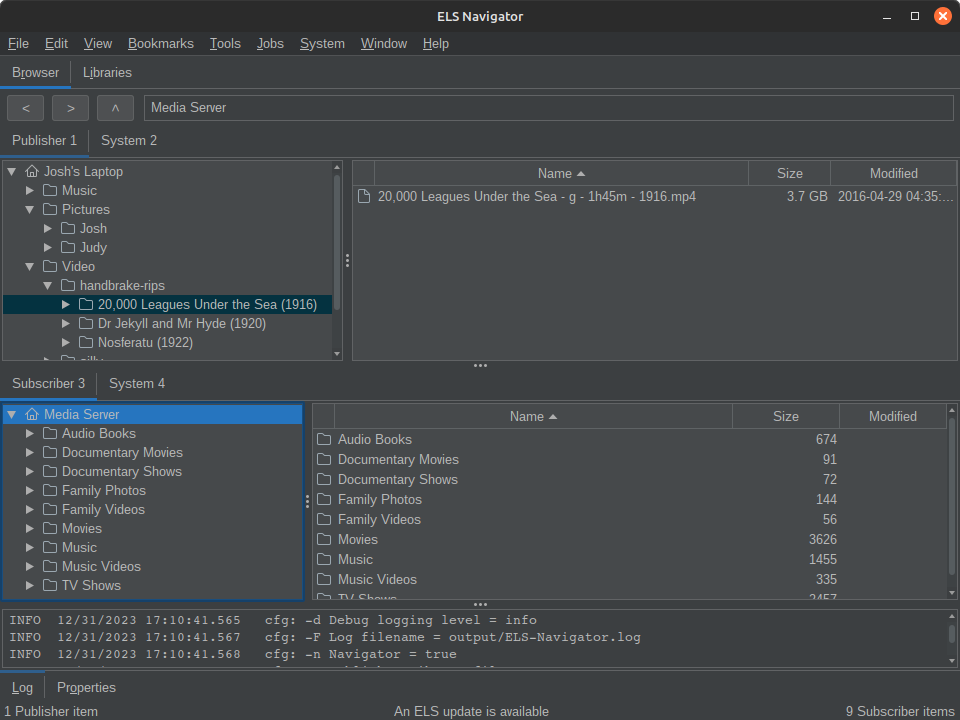Click the Media Server location field
Viewport: 960px width, 720px height.
pos(548,107)
